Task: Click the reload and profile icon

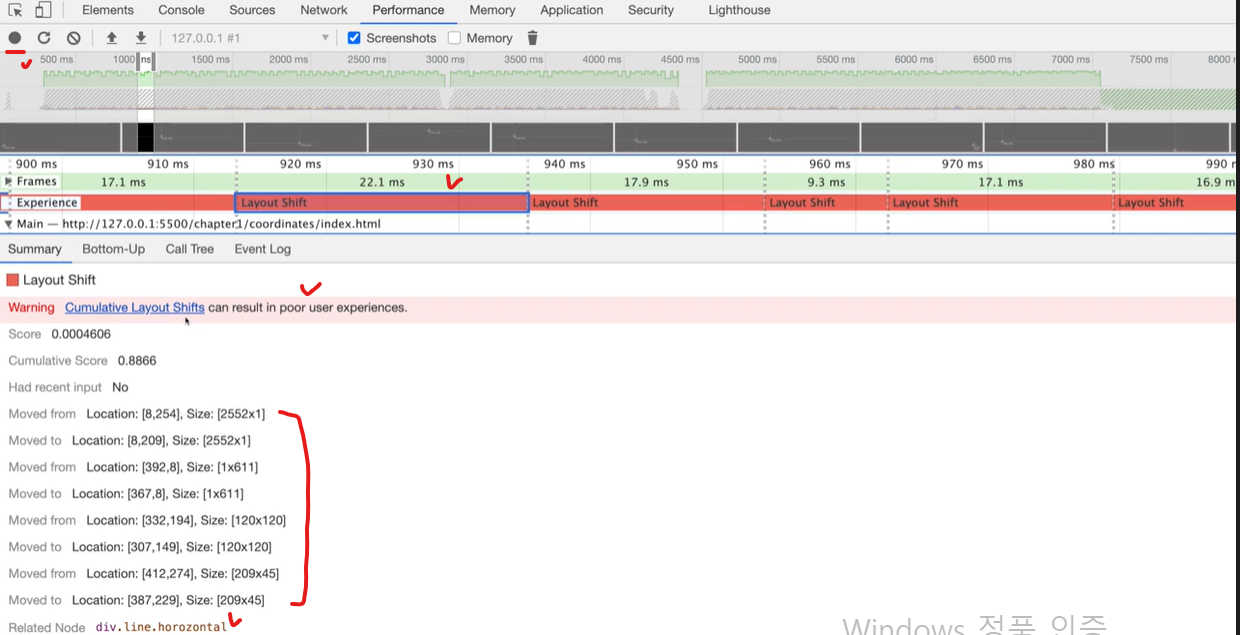Action: click(44, 38)
